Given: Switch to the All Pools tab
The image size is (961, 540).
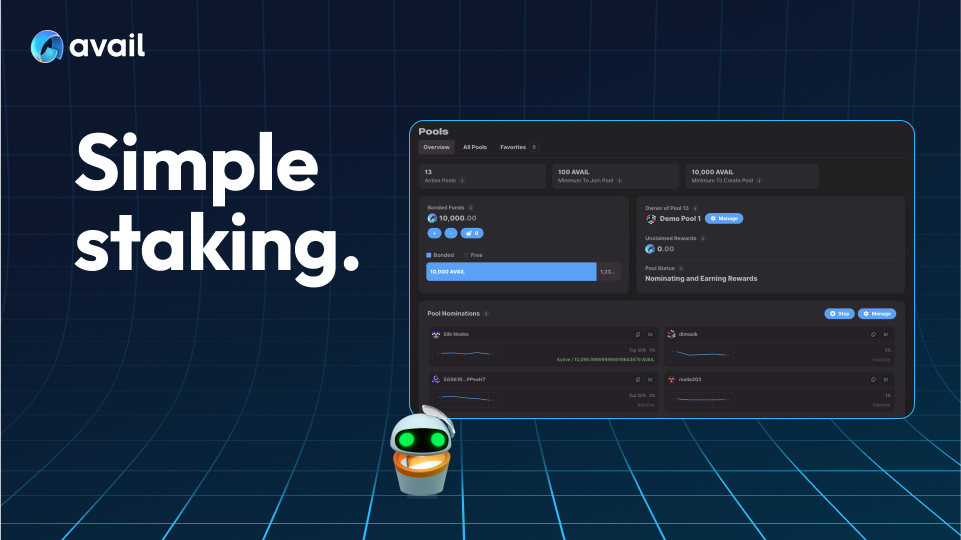Looking at the screenshot, I should [x=475, y=147].
